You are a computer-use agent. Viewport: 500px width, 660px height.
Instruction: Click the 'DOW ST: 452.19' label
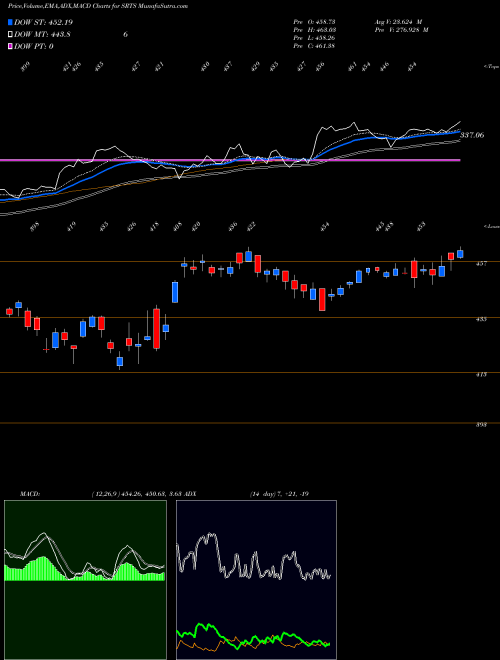point(43,22)
